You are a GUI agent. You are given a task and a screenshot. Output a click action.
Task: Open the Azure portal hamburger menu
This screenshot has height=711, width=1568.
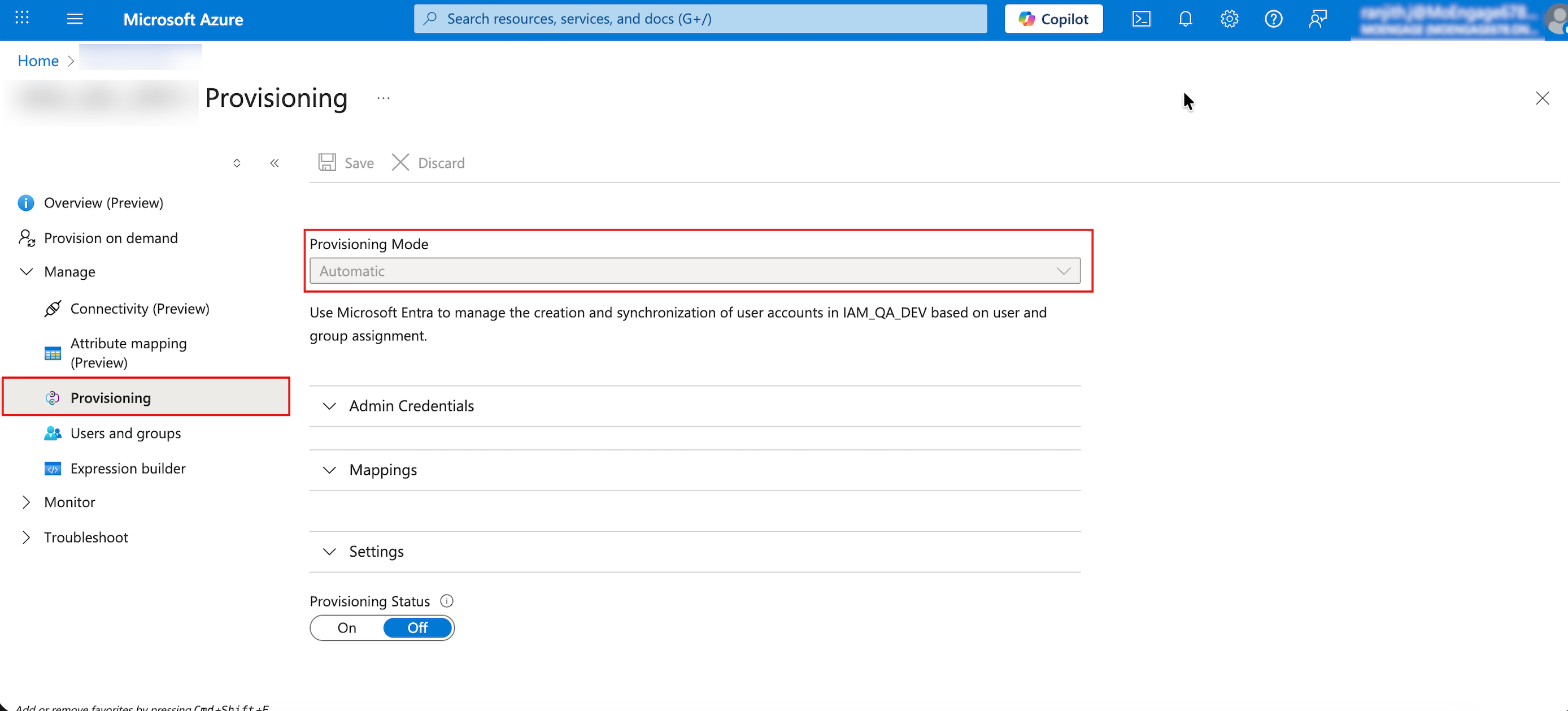click(x=75, y=19)
